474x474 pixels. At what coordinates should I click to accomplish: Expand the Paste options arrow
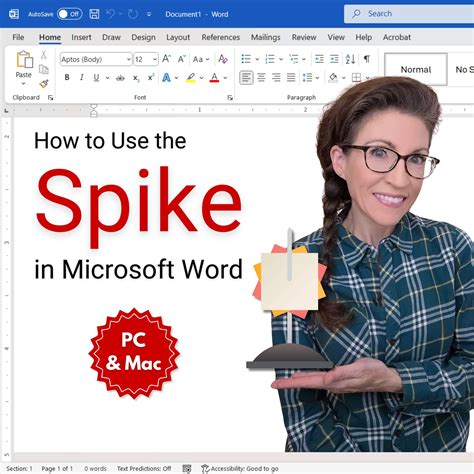pos(23,84)
